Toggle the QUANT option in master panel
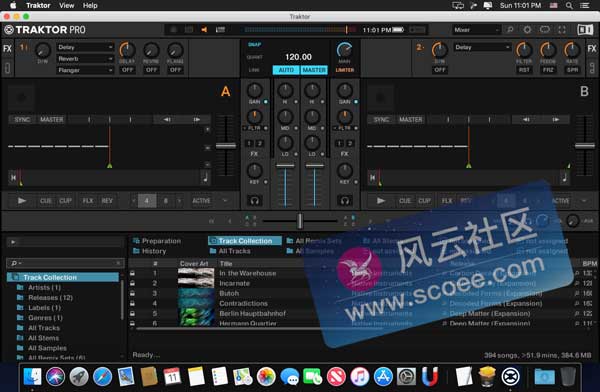Image resolution: width=600 pixels, height=392 pixels. [x=254, y=57]
